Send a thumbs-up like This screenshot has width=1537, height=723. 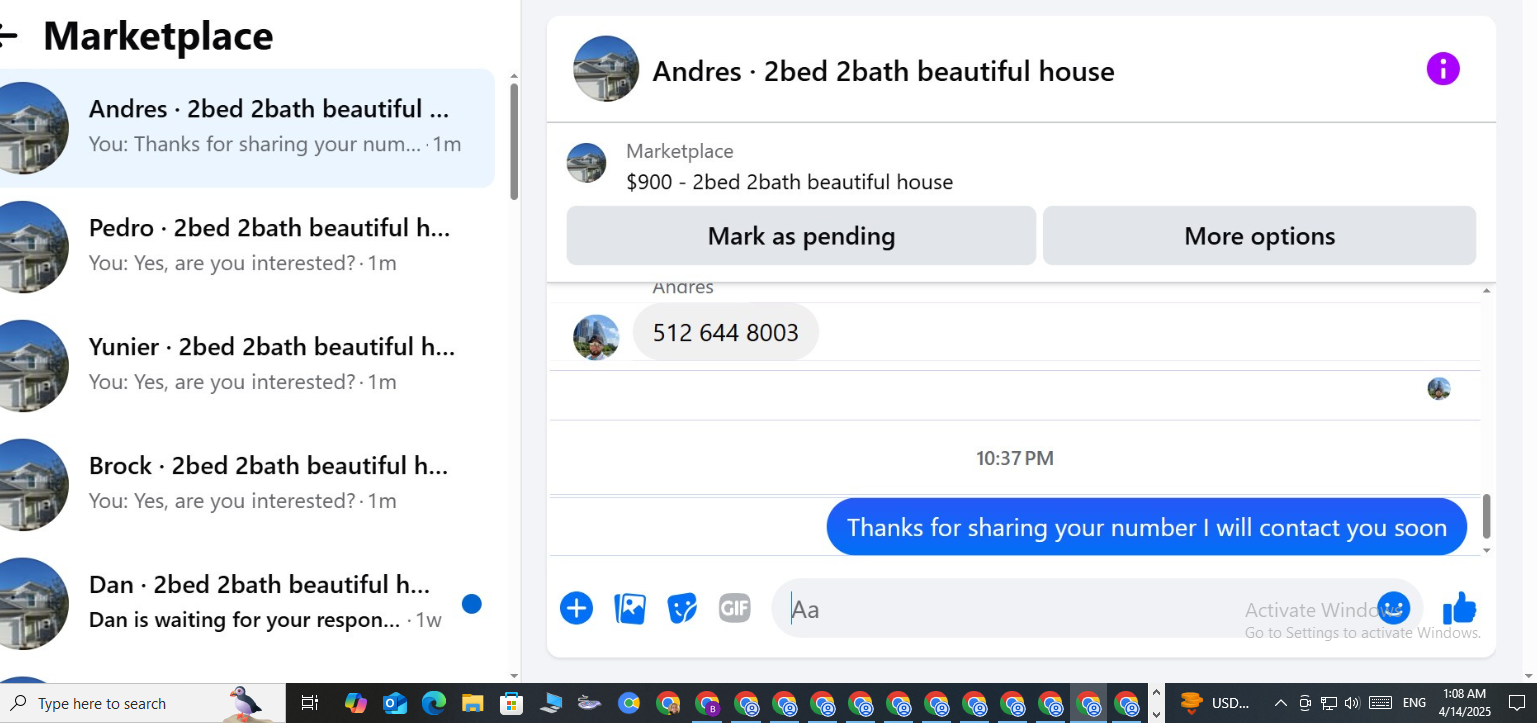point(1459,608)
